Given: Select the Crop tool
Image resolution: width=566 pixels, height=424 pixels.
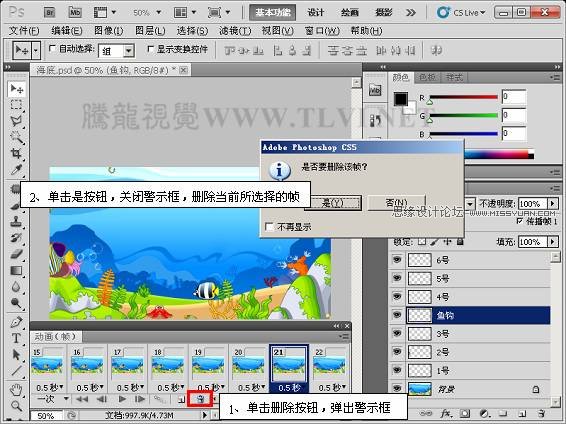Looking at the screenshot, I should [16, 153].
